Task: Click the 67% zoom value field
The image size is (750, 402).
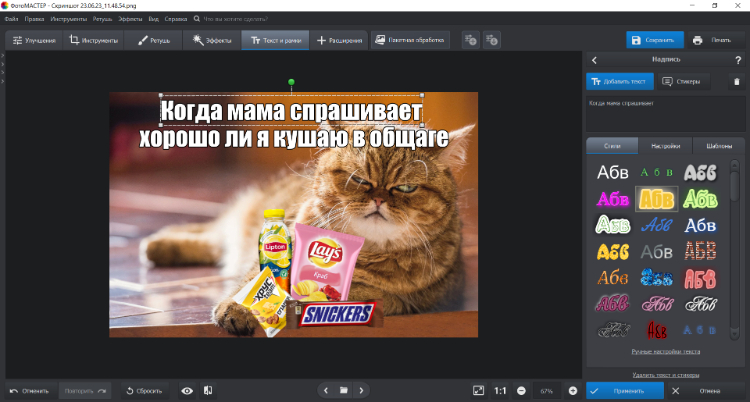Action: click(547, 391)
